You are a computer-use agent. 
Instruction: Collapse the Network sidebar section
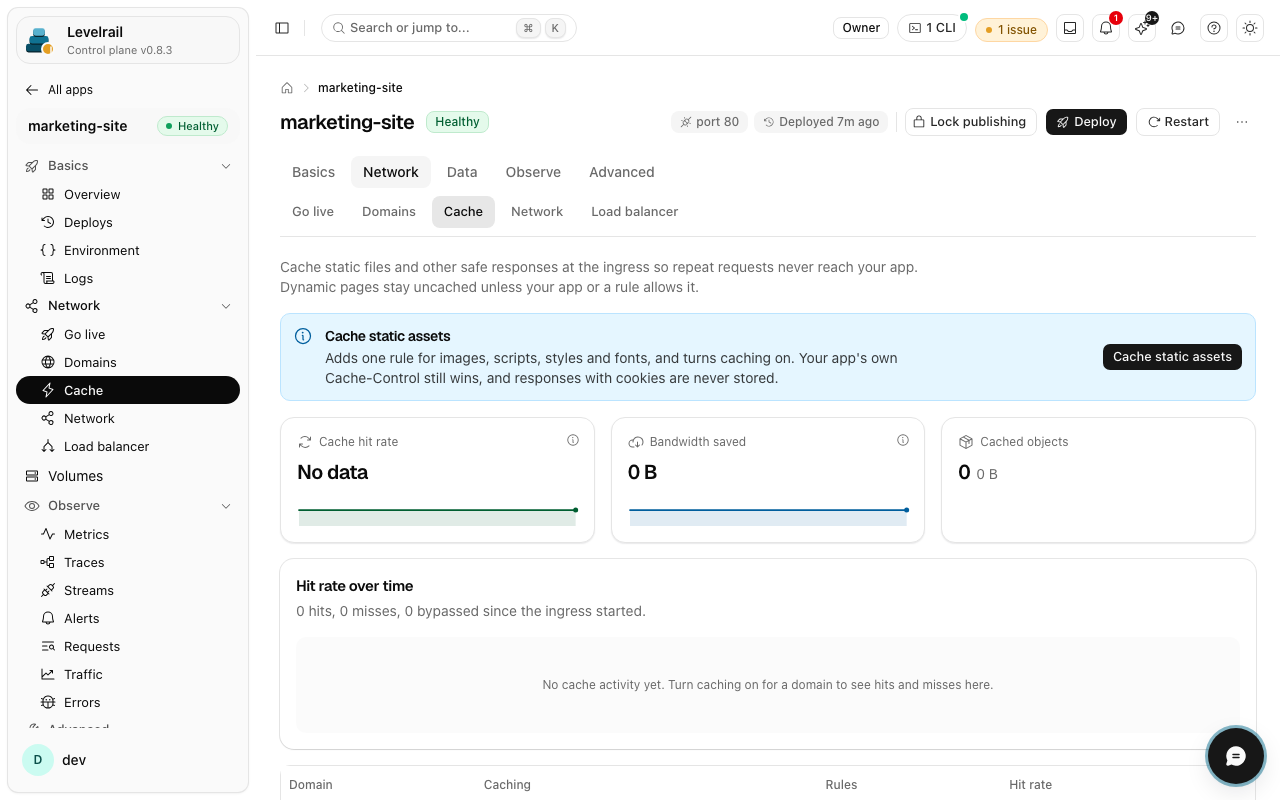click(128, 306)
